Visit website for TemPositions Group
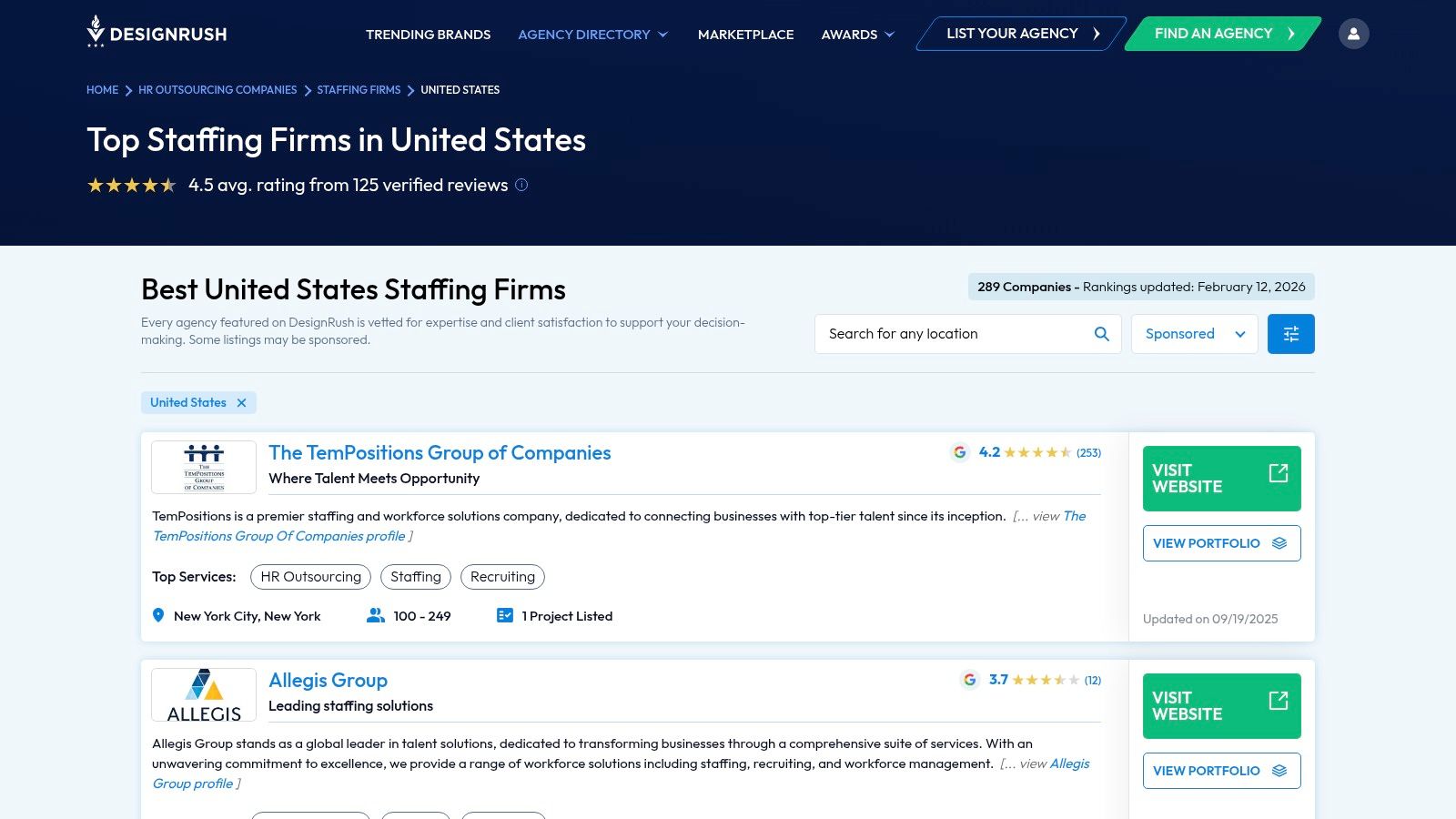This screenshot has width=1456, height=819. tap(1221, 479)
